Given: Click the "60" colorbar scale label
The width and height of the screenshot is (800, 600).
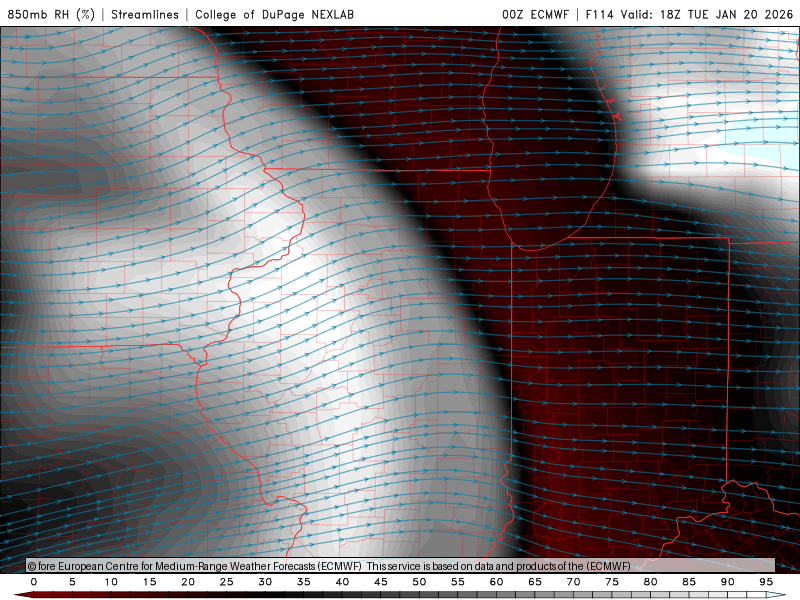Looking at the screenshot, I should pyautogui.click(x=496, y=582).
